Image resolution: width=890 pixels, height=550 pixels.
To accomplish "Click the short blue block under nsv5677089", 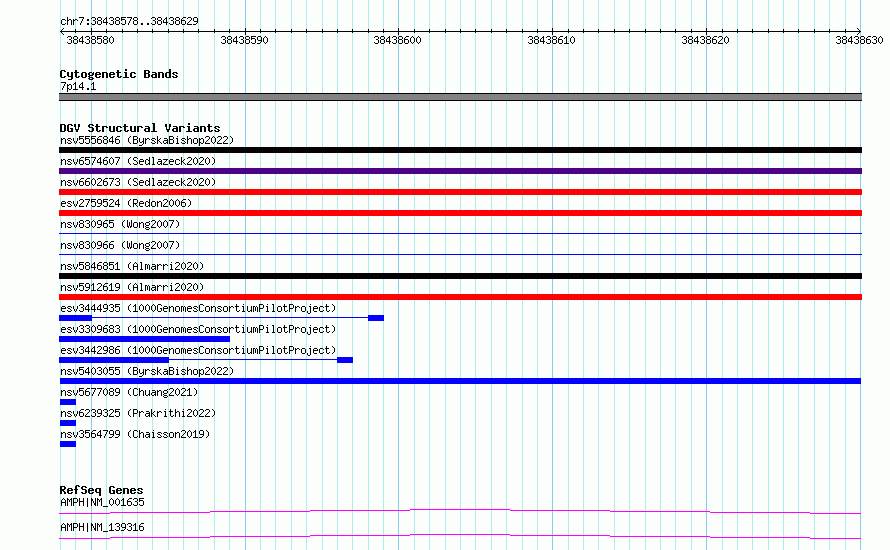I will [x=68, y=402].
